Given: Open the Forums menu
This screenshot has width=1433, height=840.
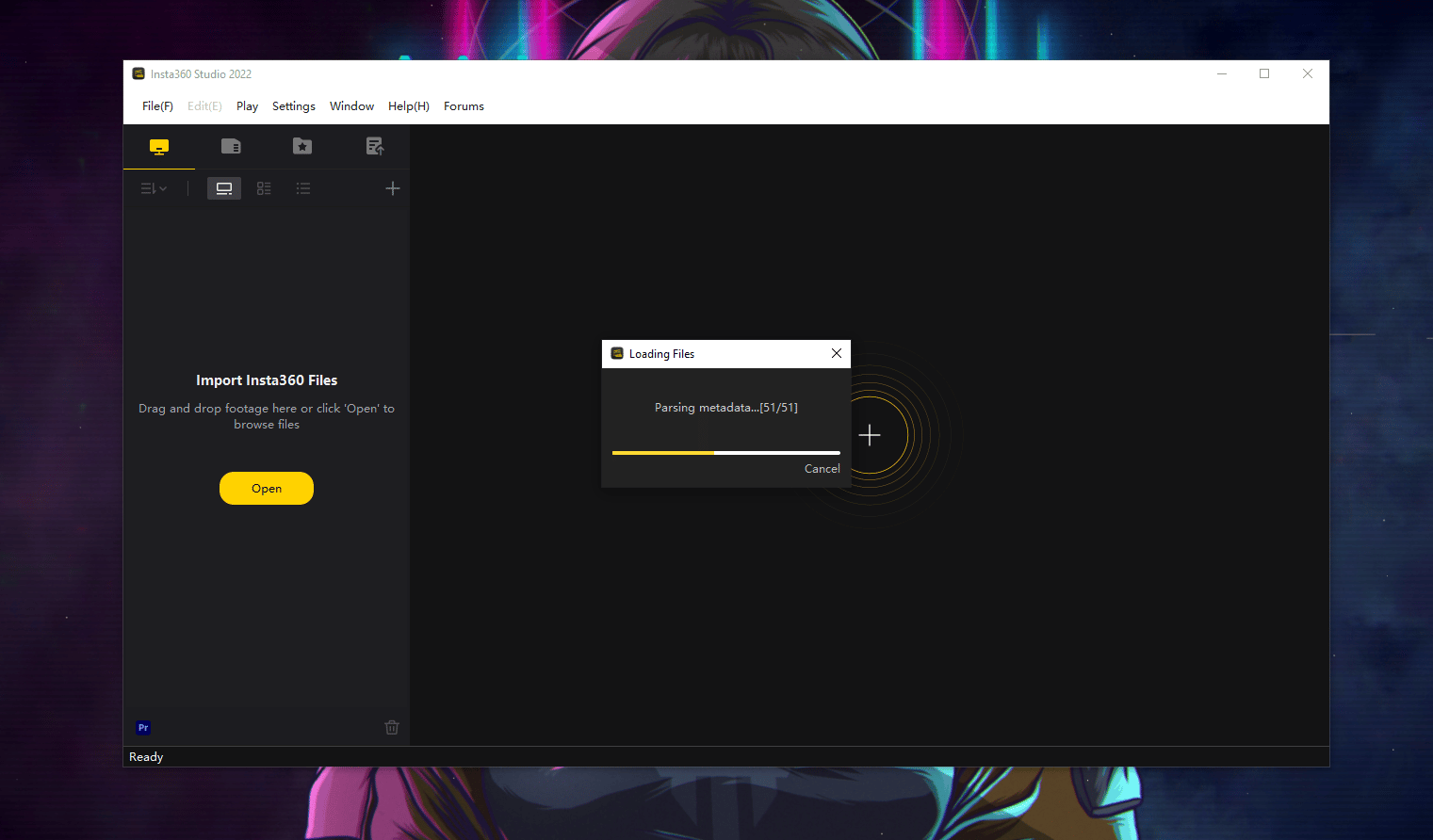Looking at the screenshot, I should click(x=464, y=106).
